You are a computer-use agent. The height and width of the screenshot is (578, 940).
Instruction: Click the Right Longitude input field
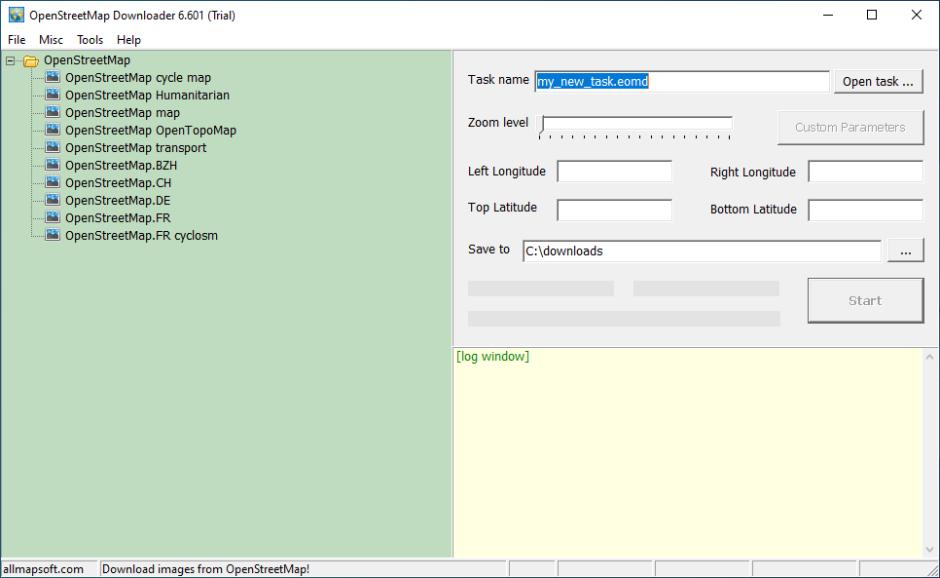click(865, 171)
